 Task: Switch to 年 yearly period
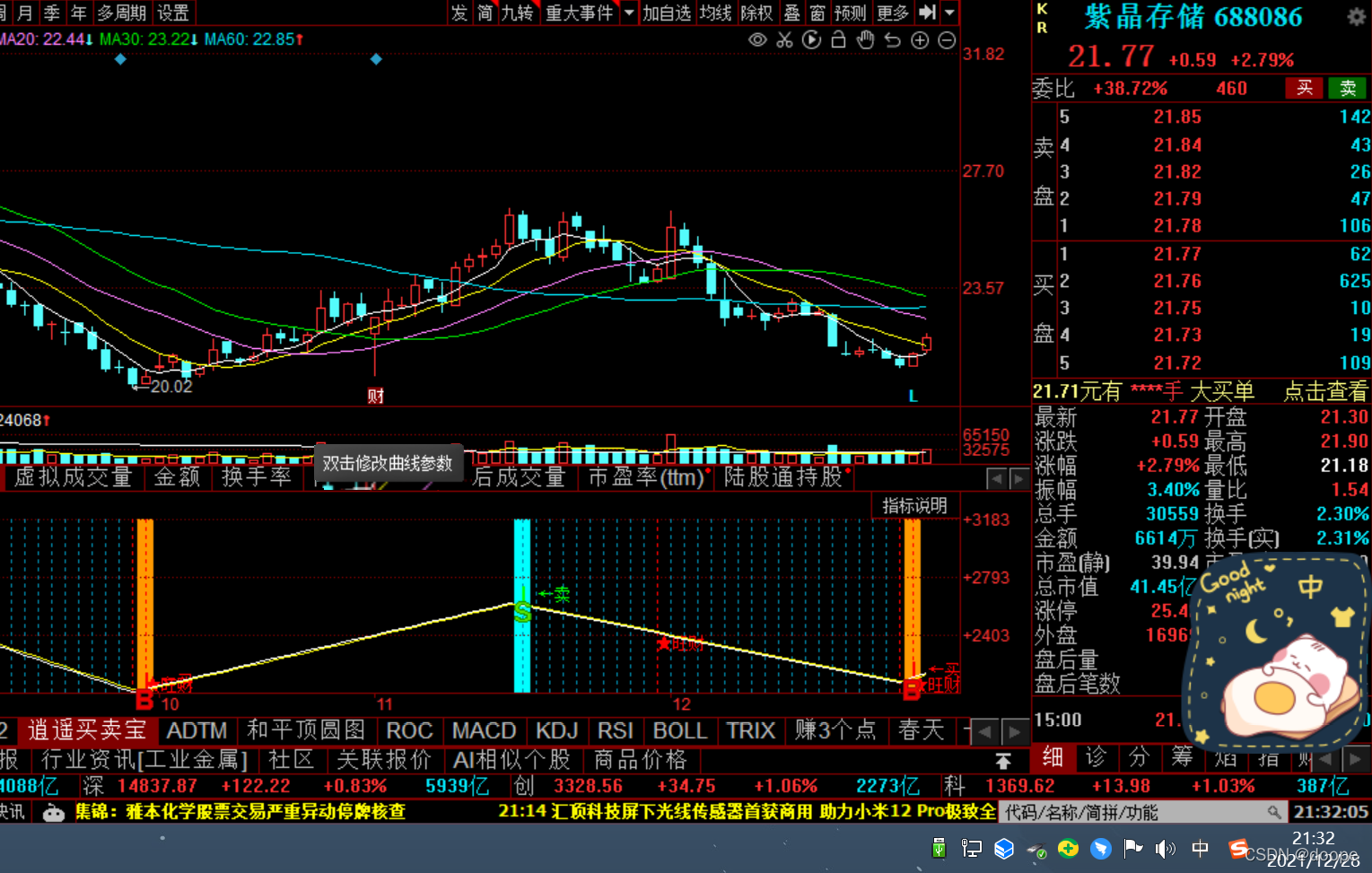pyautogui.click(x=79, y=13)
